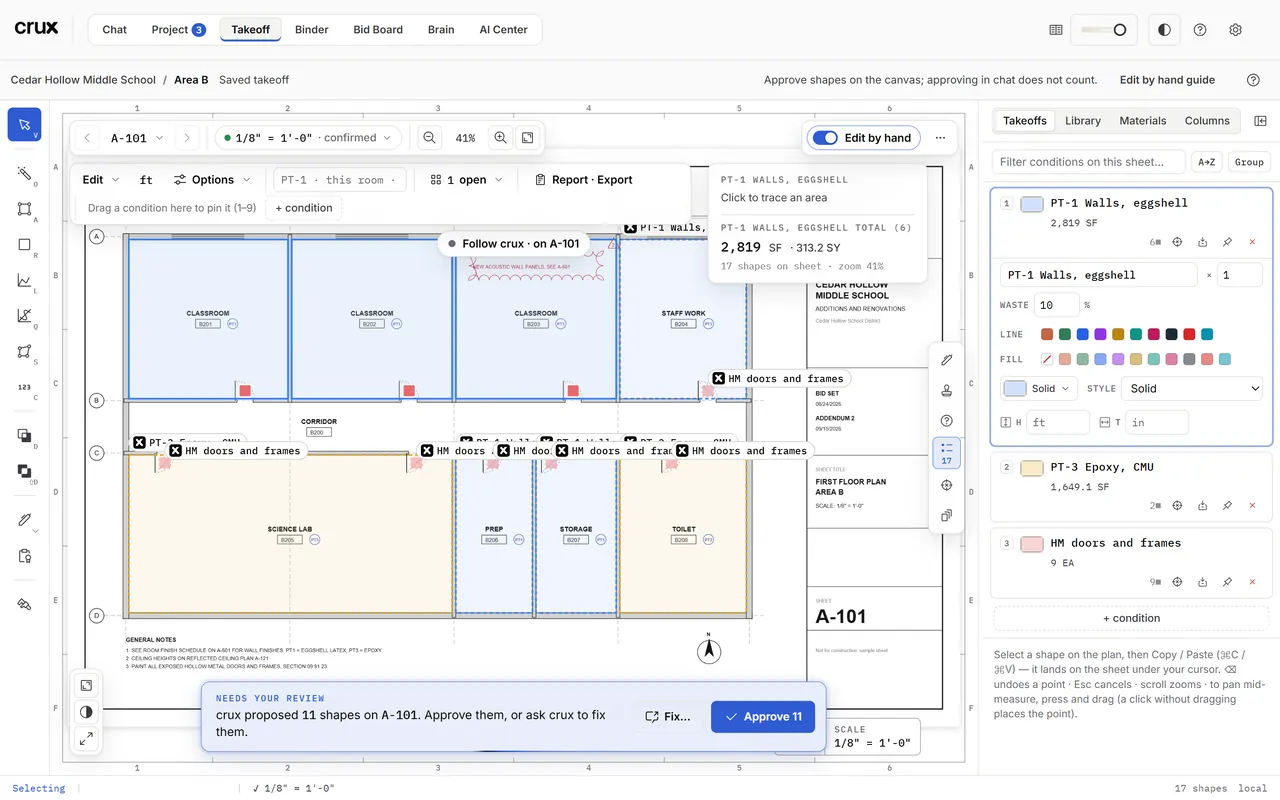The image size is (1280, 800).
Task: Select the arrow selection tool in left toolbar
Action: (x=24, y=125)
